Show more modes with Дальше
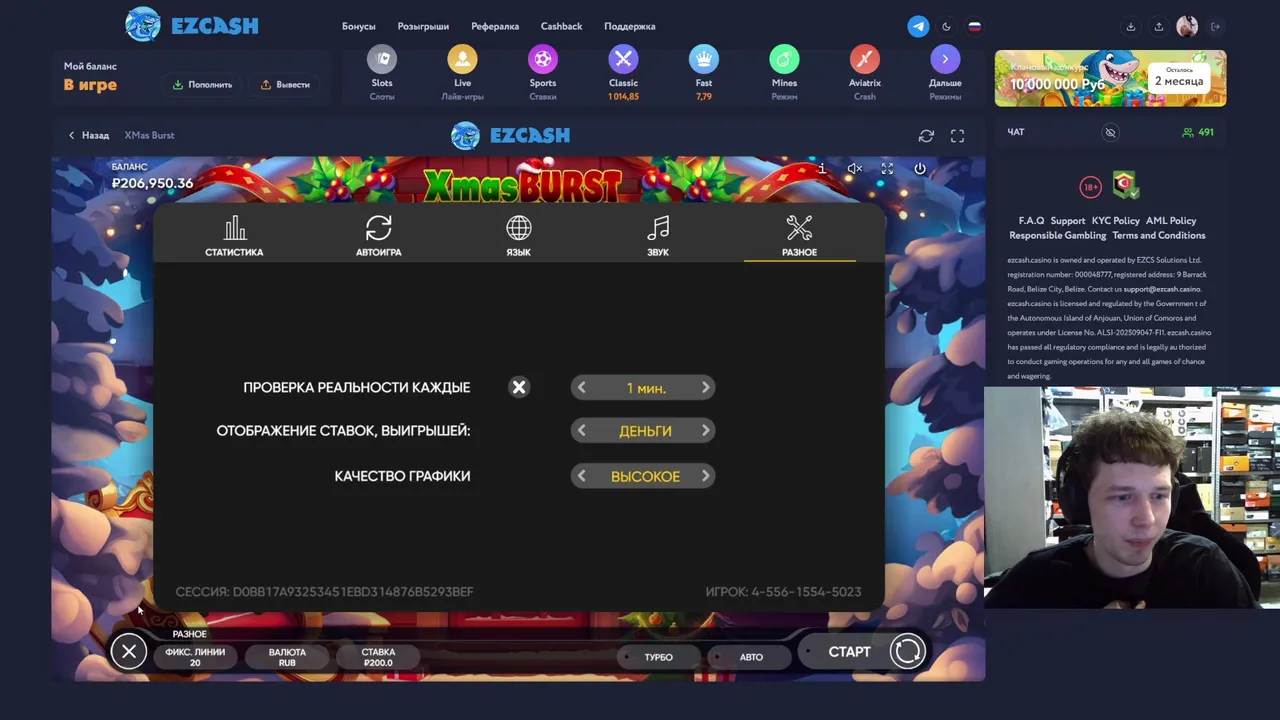1280x720 pixels. [945, 73]
